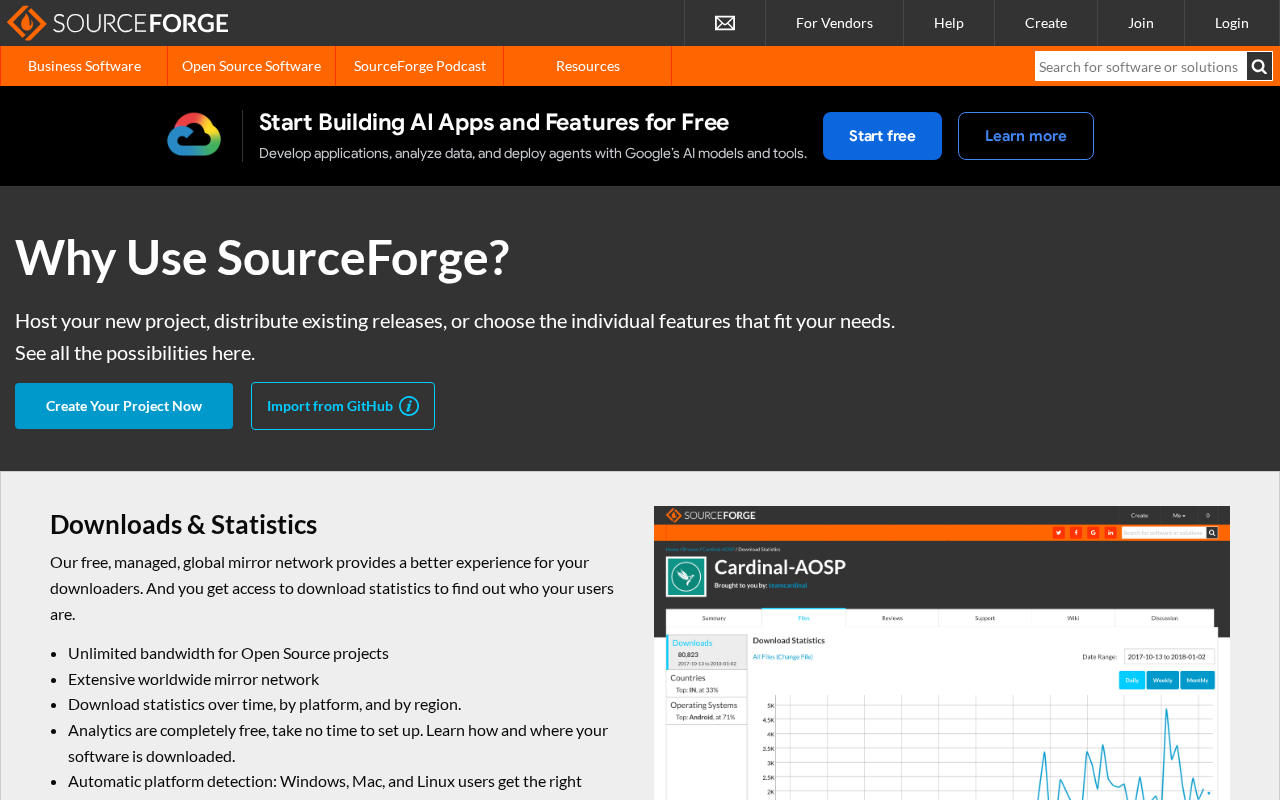Click the 'Automatic platform detection' bullet
Screen dimensions: 1280x800
[325, 781]
